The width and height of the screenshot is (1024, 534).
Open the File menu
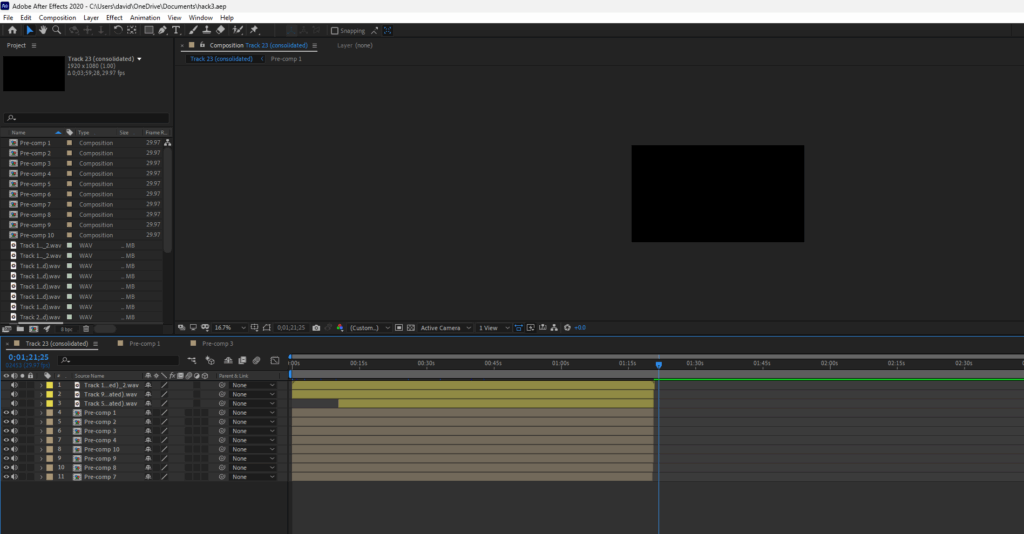coord(8,18)
